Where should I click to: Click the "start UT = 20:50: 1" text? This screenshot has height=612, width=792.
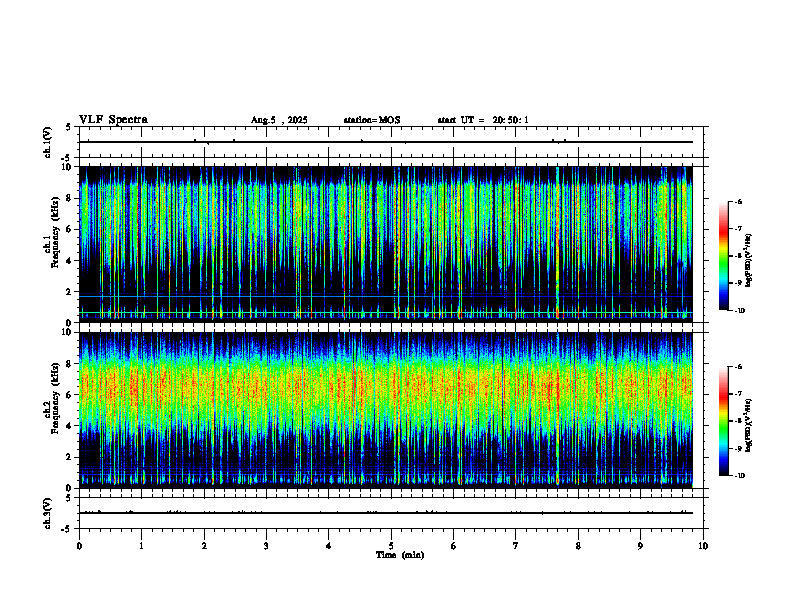click(483, 120)
